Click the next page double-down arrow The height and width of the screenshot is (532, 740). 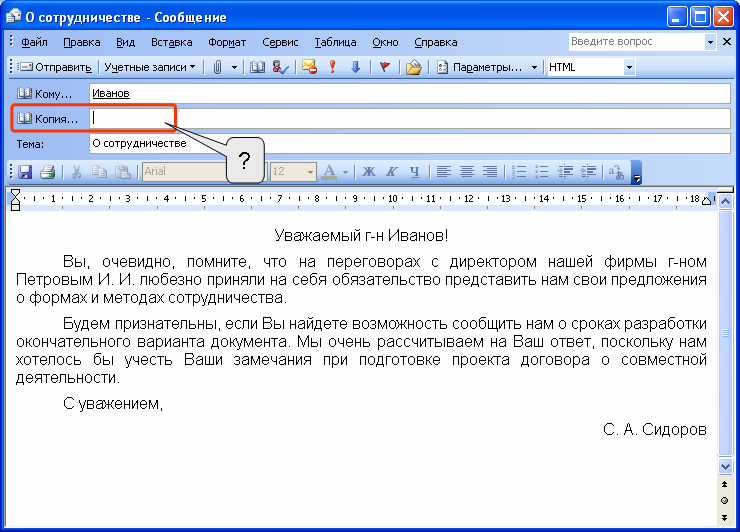click(725, 518)
